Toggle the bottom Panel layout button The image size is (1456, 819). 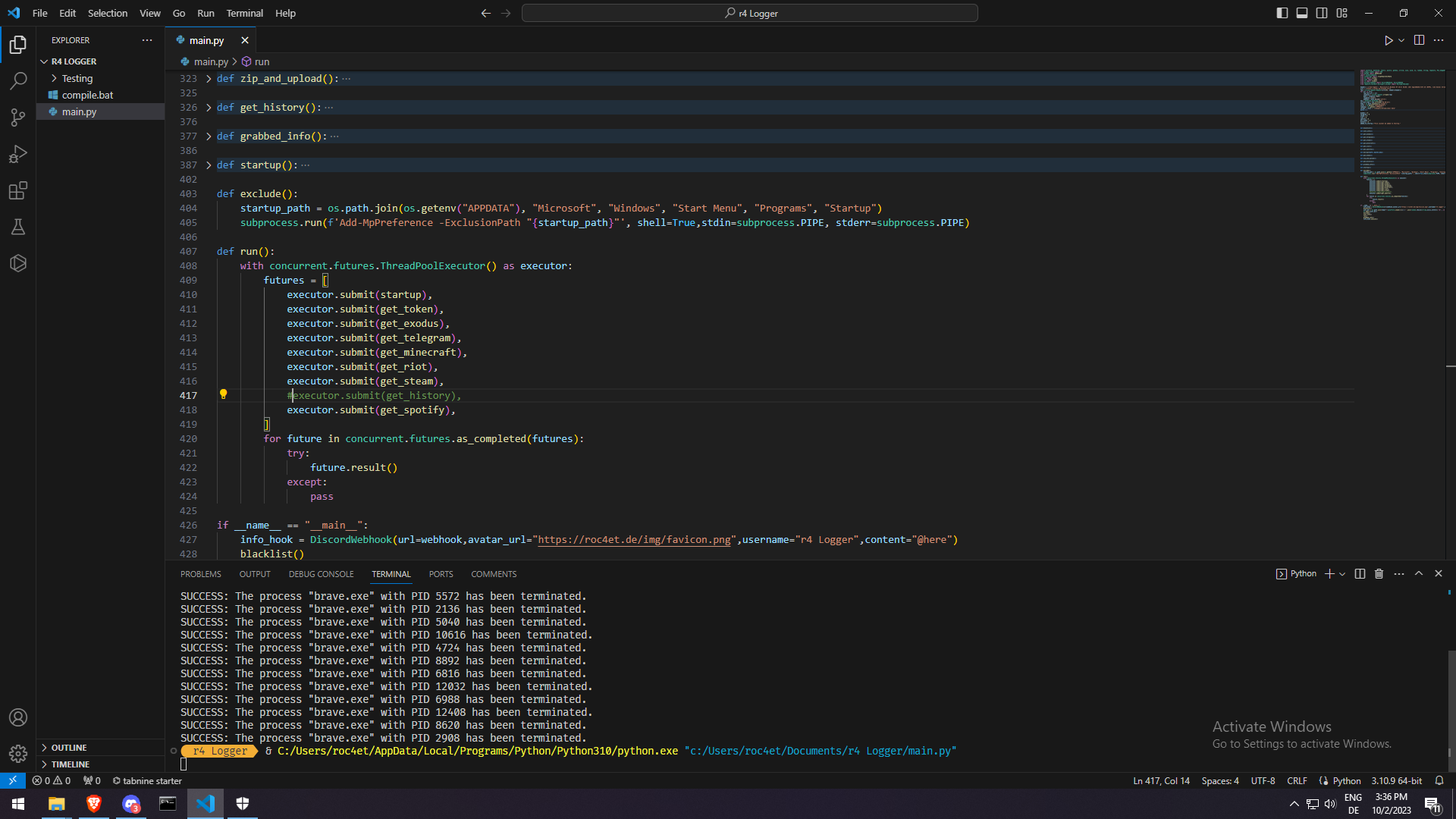click(x=1302, y=13)
